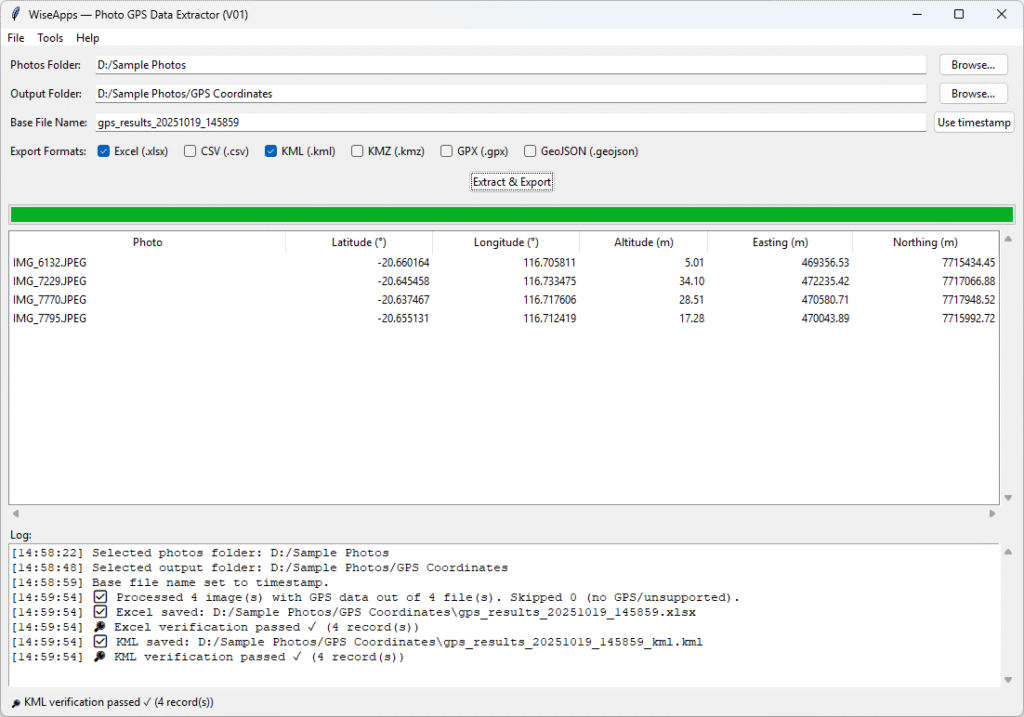The height and width of the screenshot is (717, 1024).
Task: Click the right scroll arrow under the table
Action: [x=992, y=513]
